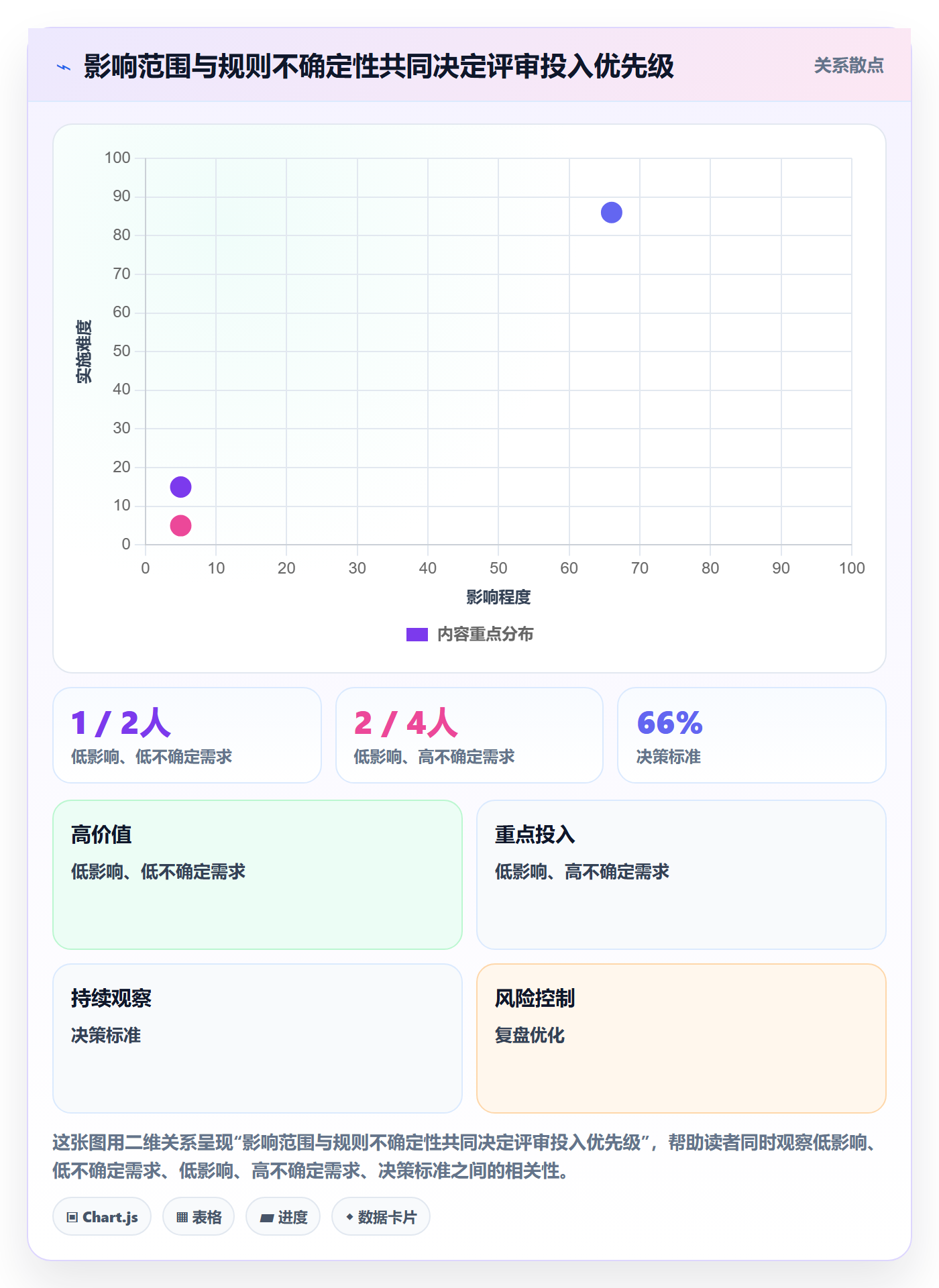The image size is (939, 1288).
Task: Click the 重点投入 quadrant heading
Action: coord(535,835)
